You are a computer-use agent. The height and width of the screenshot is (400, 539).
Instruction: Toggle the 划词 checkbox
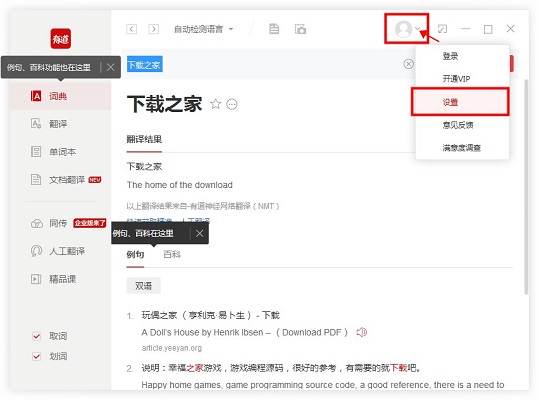click(x=36, y=356)
